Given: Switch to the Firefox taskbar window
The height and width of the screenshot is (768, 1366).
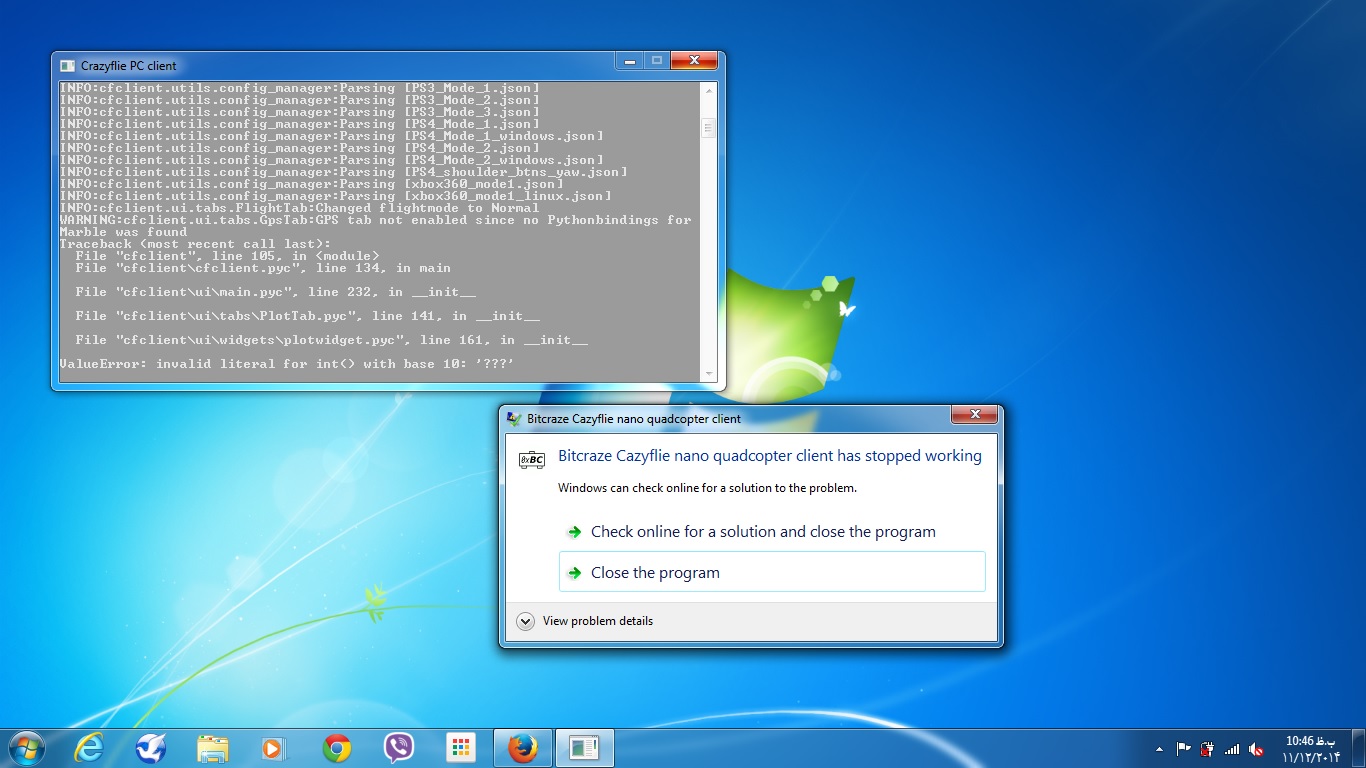Looking at the screenshot, I should click(523, 748).
